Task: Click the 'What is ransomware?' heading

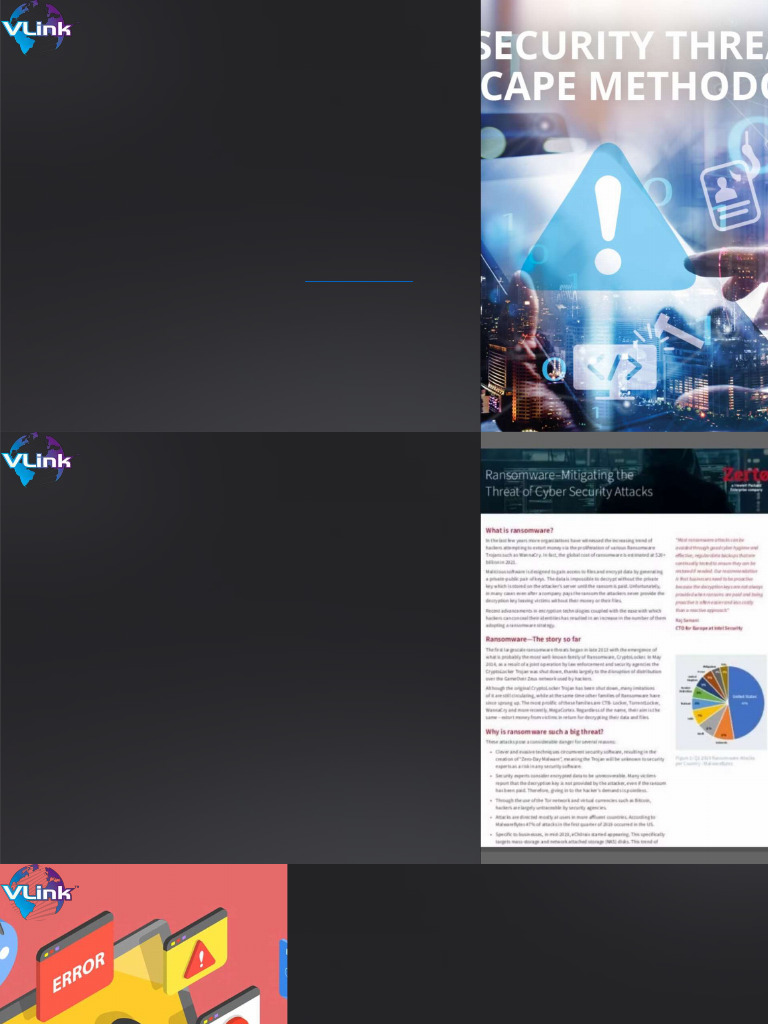Action: (519, 530)
